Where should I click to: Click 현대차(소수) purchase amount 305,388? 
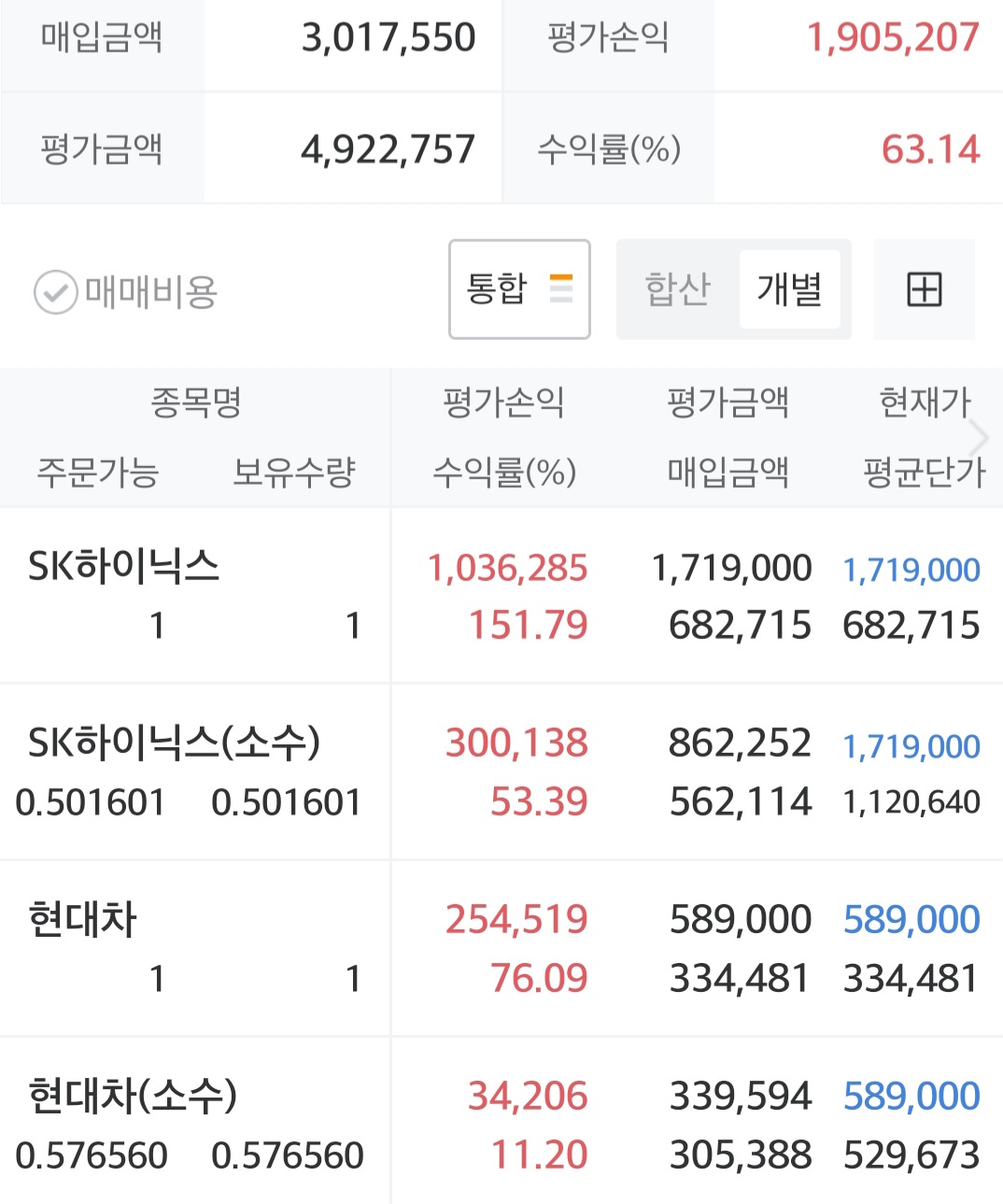click(741, 1154)
